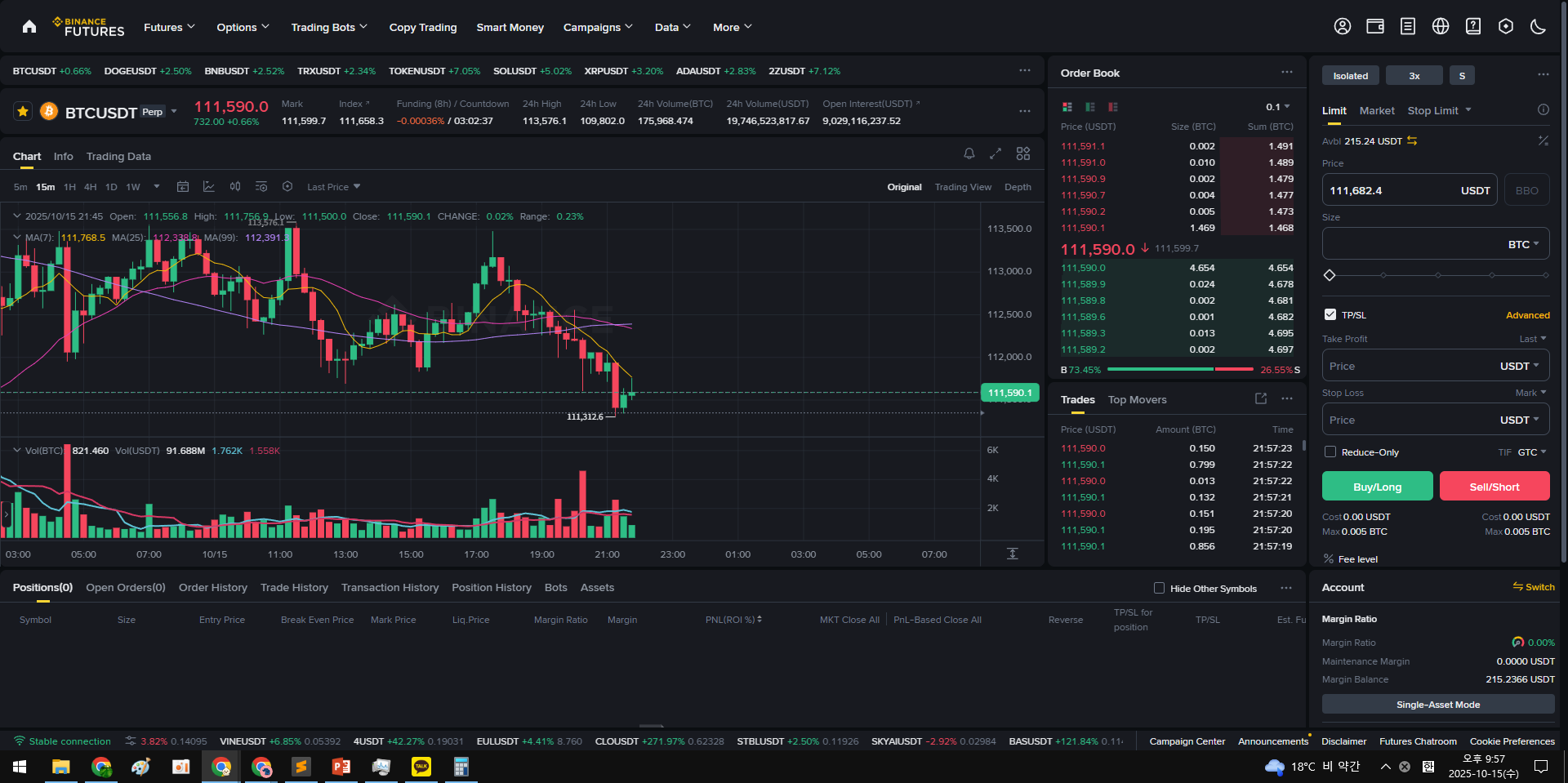The height and width of the screenshot is (783, 1568).
Task: Open the Last Price dropdown
Action: 333,187
